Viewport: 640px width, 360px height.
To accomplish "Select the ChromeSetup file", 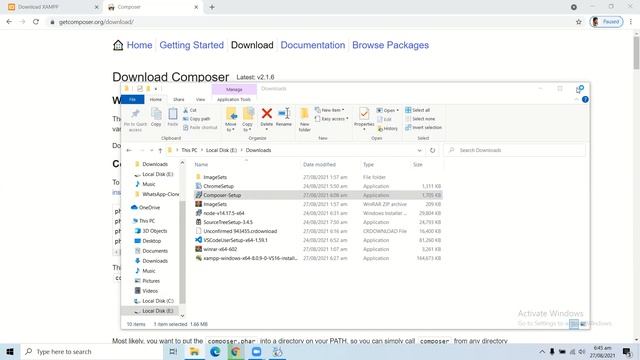I will coord(318,186).
